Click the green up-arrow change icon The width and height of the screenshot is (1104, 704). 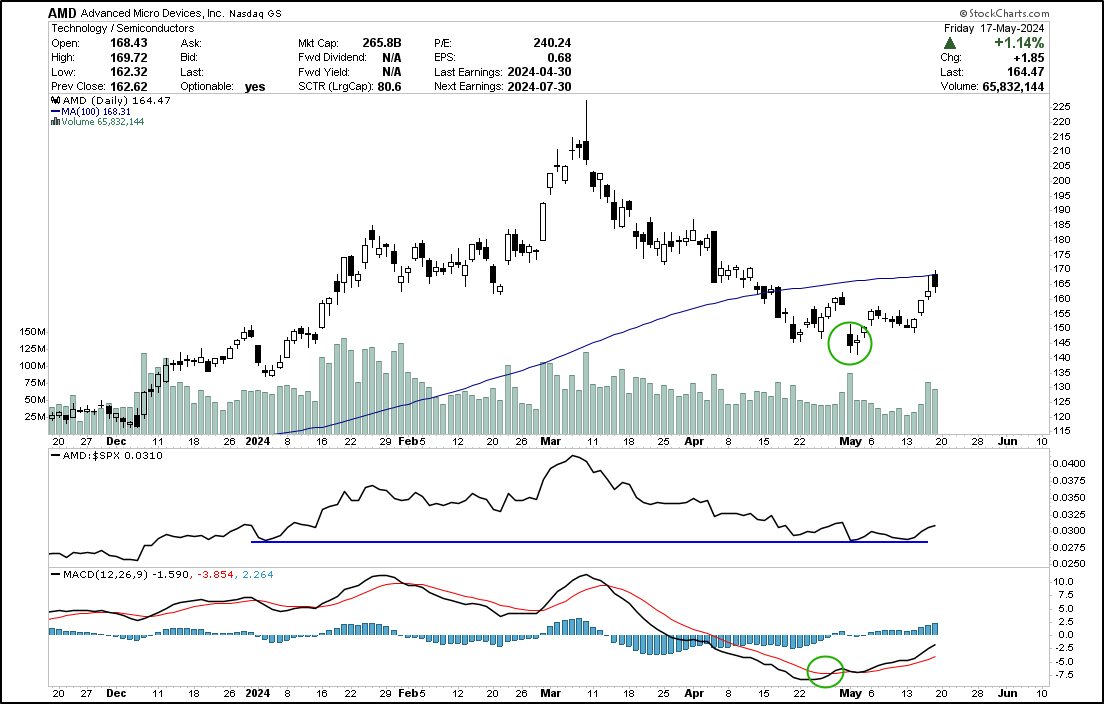tap(950, 43)
